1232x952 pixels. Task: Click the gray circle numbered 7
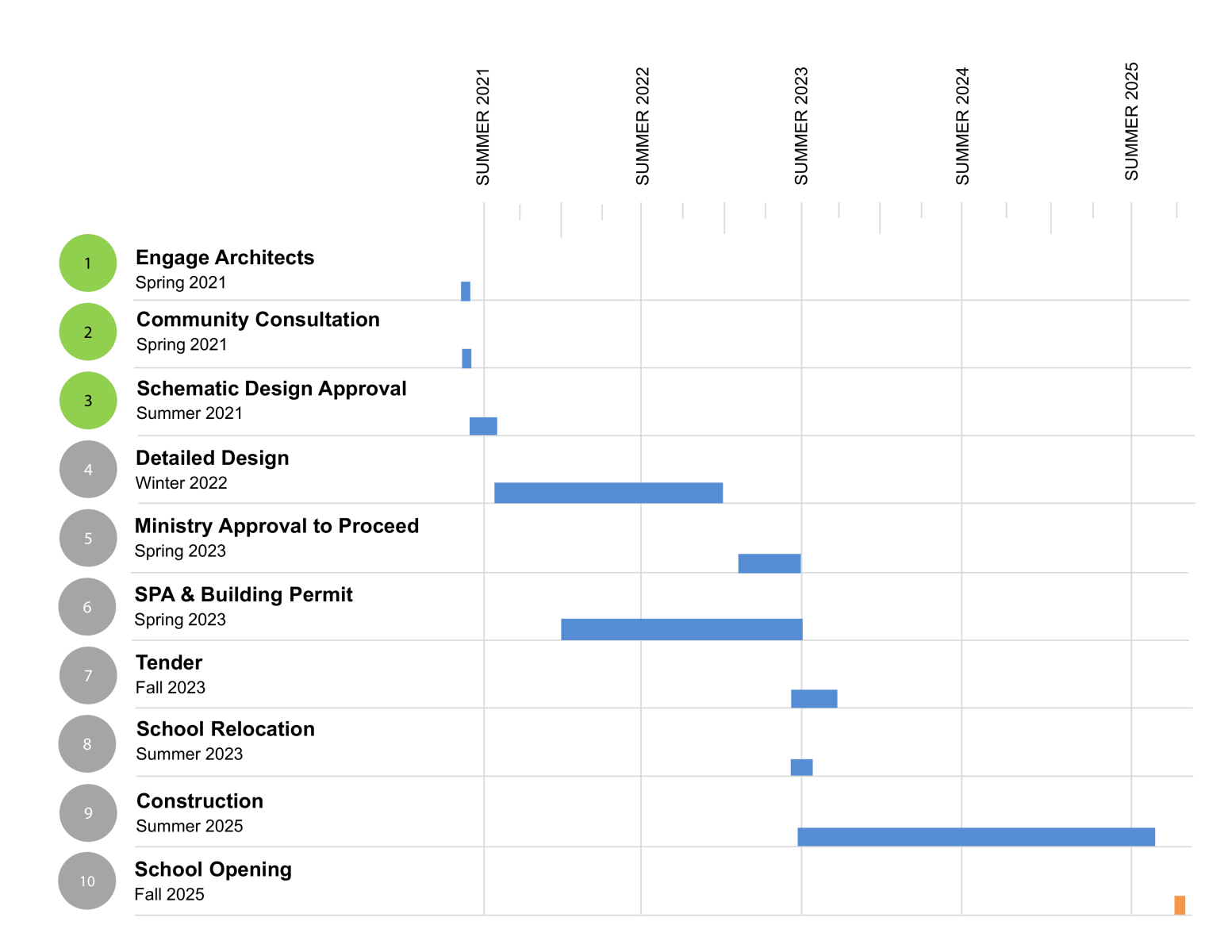pos(88,676)
